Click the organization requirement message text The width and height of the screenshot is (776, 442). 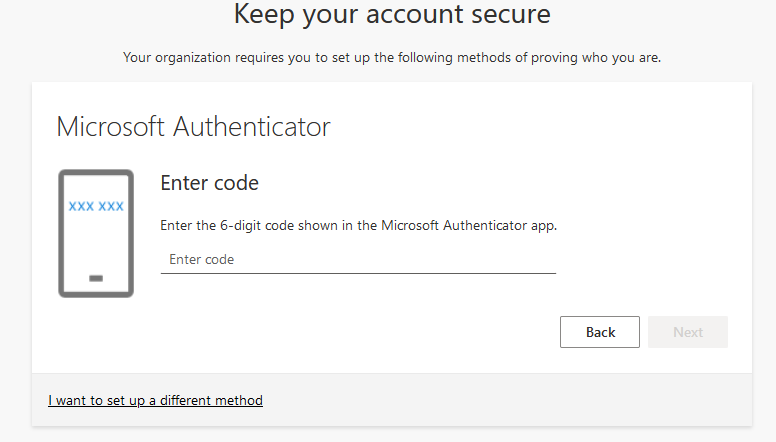(392, 57)
